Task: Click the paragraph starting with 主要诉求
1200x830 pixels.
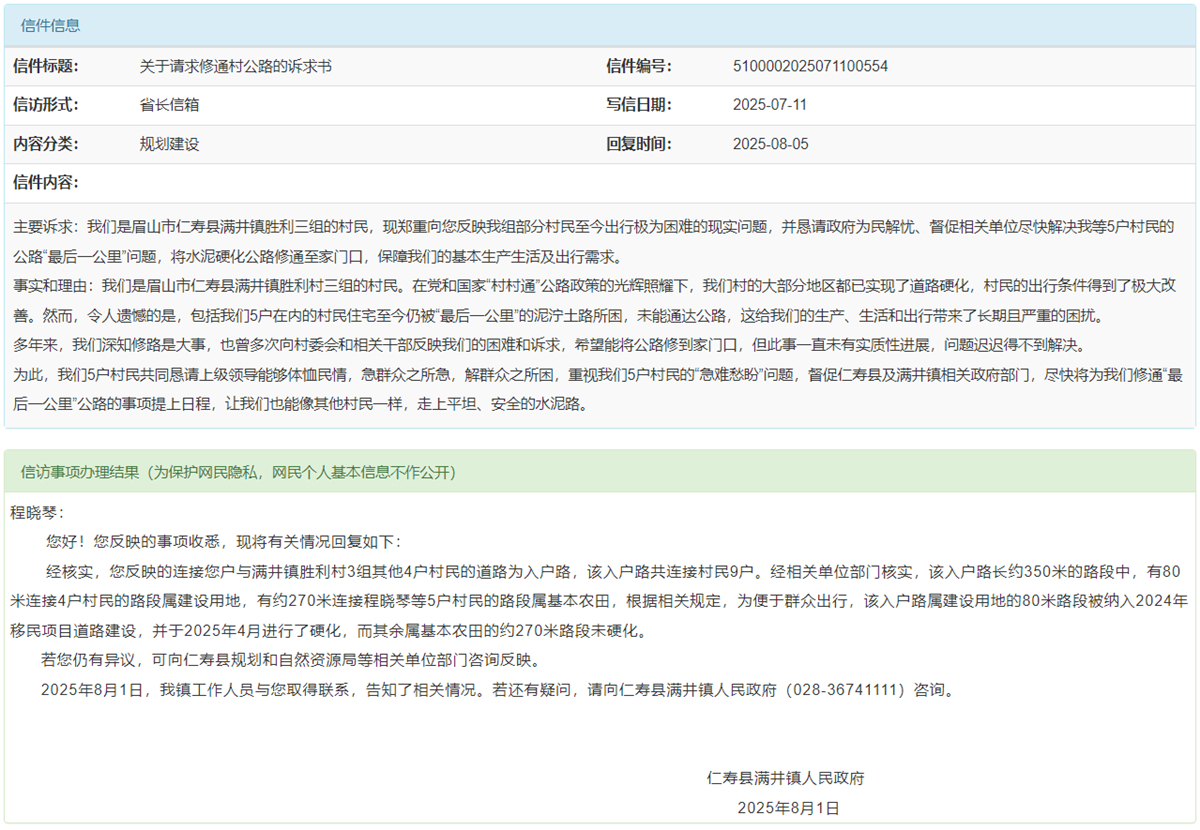Action: point(600,240)
